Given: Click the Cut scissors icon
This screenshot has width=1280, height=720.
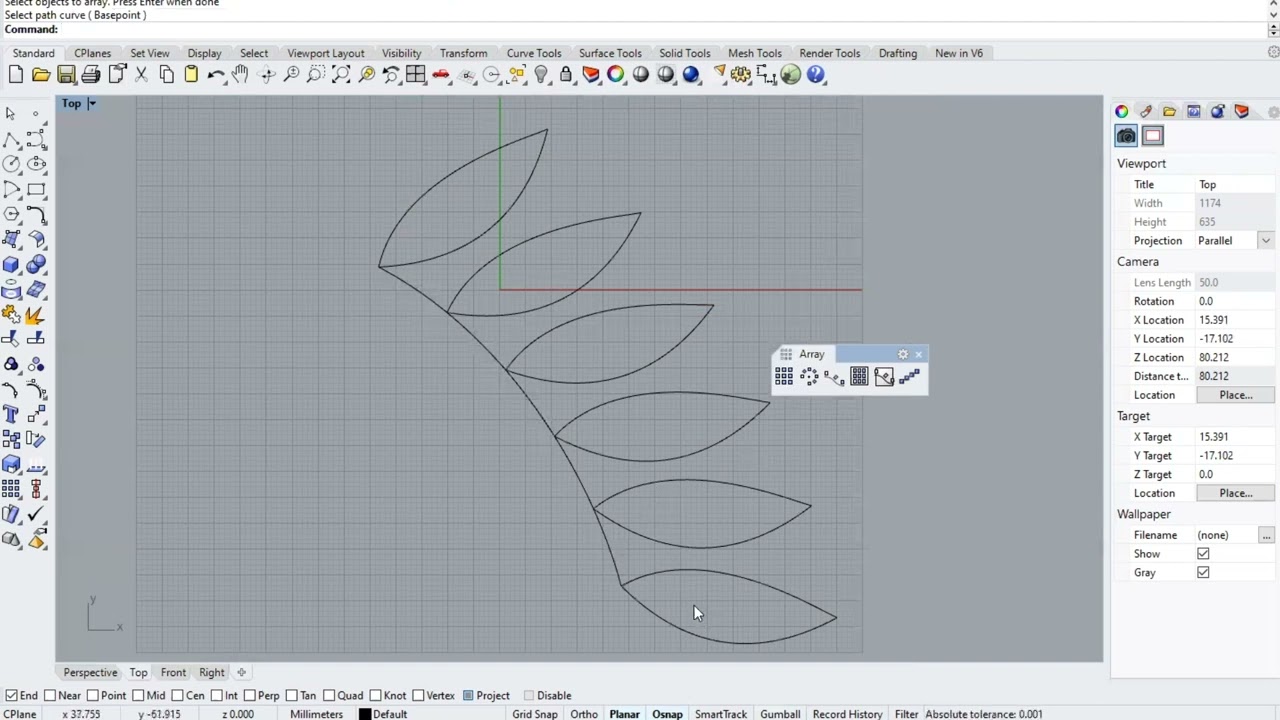Looking at the screenshot, I should (141, 75).
